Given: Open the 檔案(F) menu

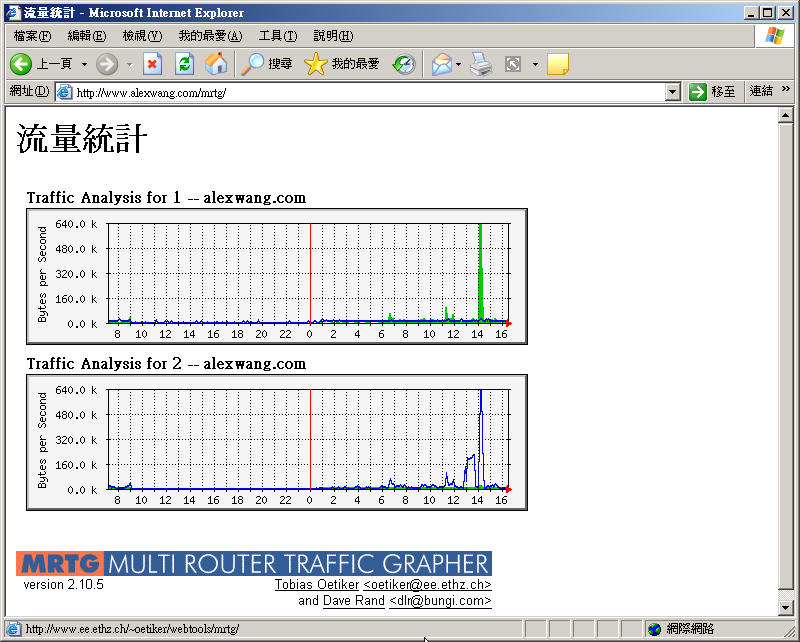Looking at the screenshot, I should [32, 36].
